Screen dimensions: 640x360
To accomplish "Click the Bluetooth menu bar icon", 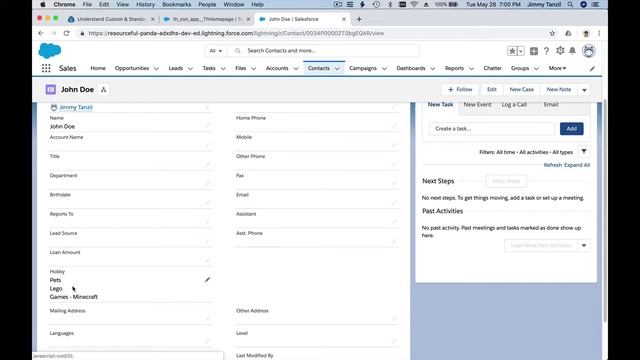I will tap(390, 4).
